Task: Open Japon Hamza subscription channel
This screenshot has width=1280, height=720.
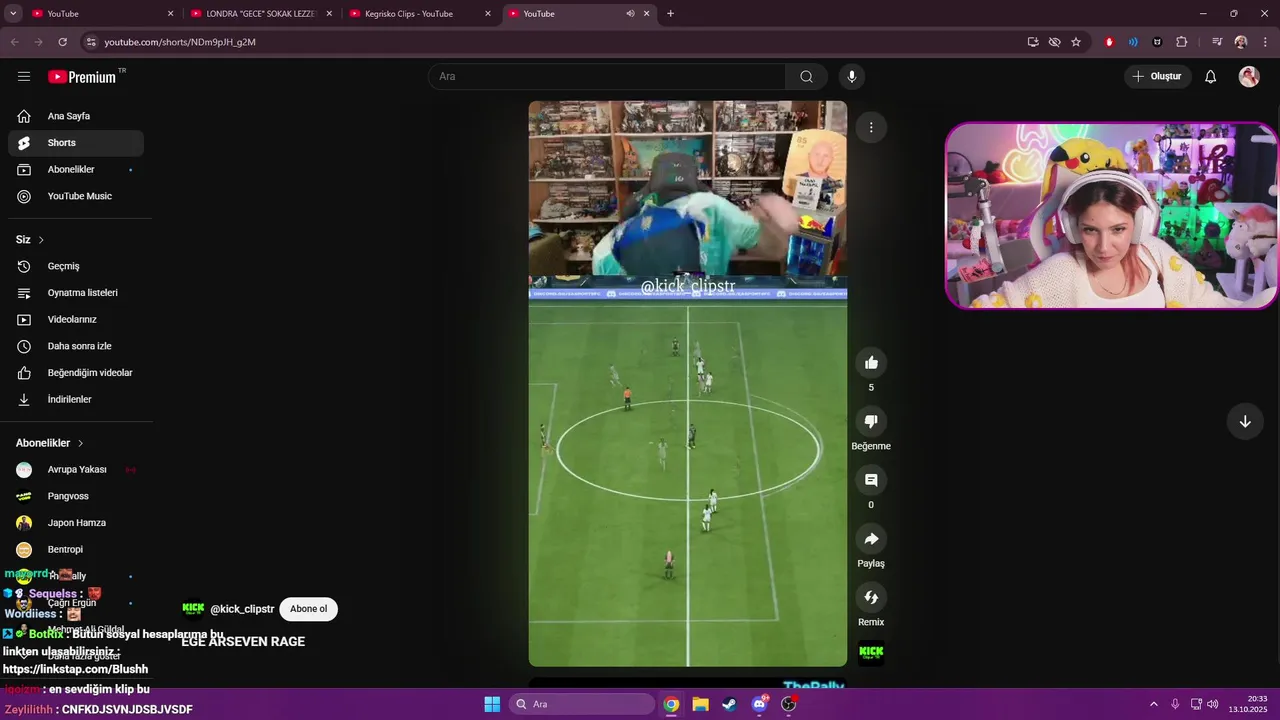Action: point(76,523)
